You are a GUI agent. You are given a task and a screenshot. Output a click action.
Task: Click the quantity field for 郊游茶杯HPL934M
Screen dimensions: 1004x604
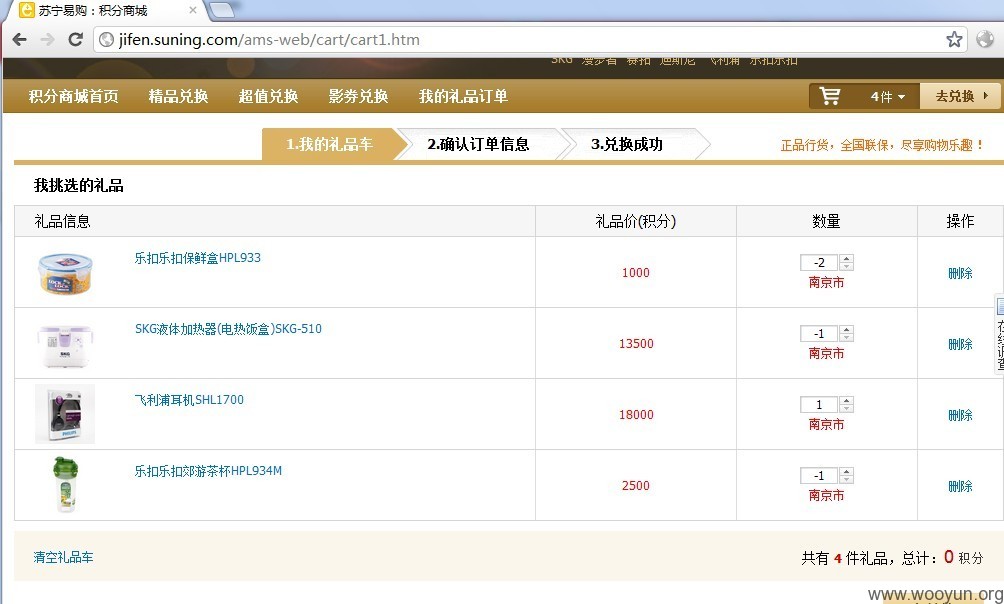pos(819,476)
